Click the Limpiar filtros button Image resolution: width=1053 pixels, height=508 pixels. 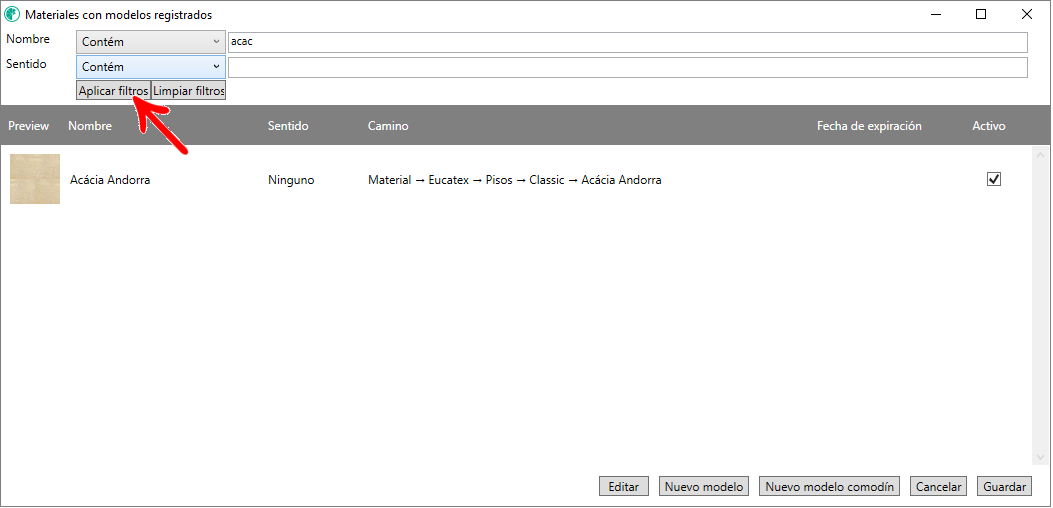[x=189, y=91]
